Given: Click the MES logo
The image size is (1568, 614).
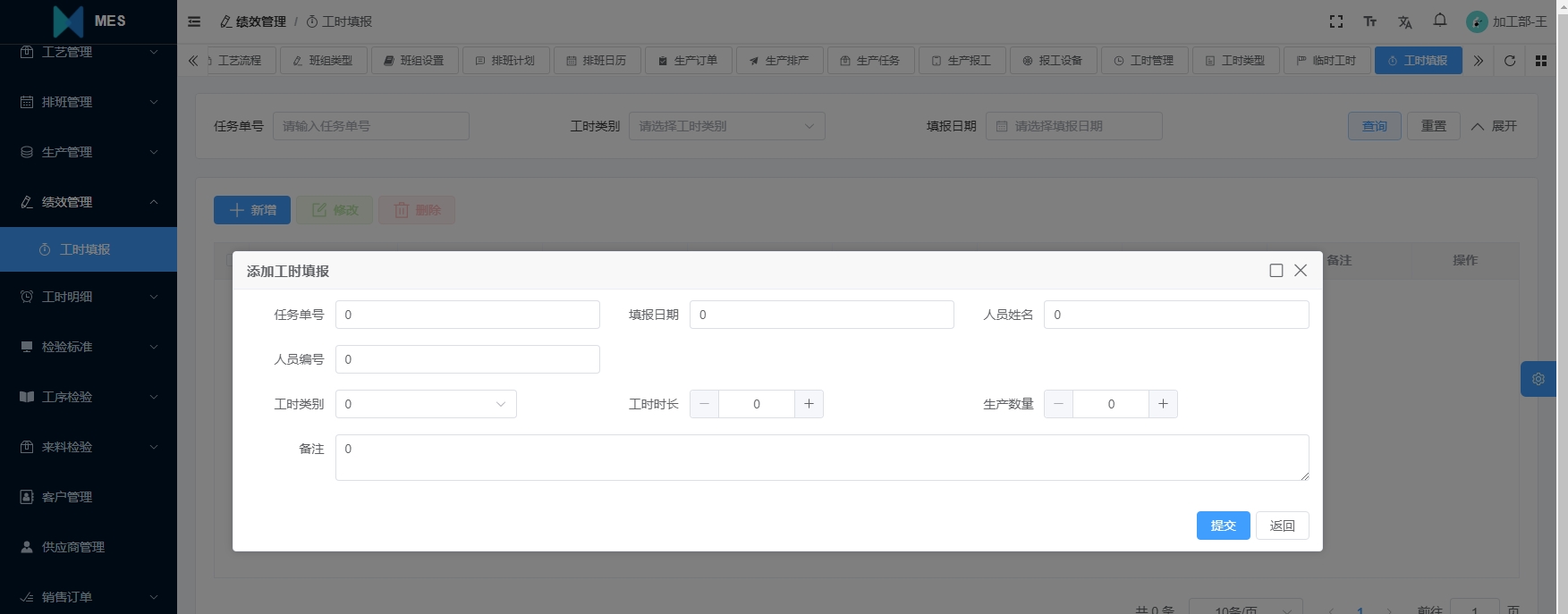Looking at the screenshot, I should click(89, 21).
